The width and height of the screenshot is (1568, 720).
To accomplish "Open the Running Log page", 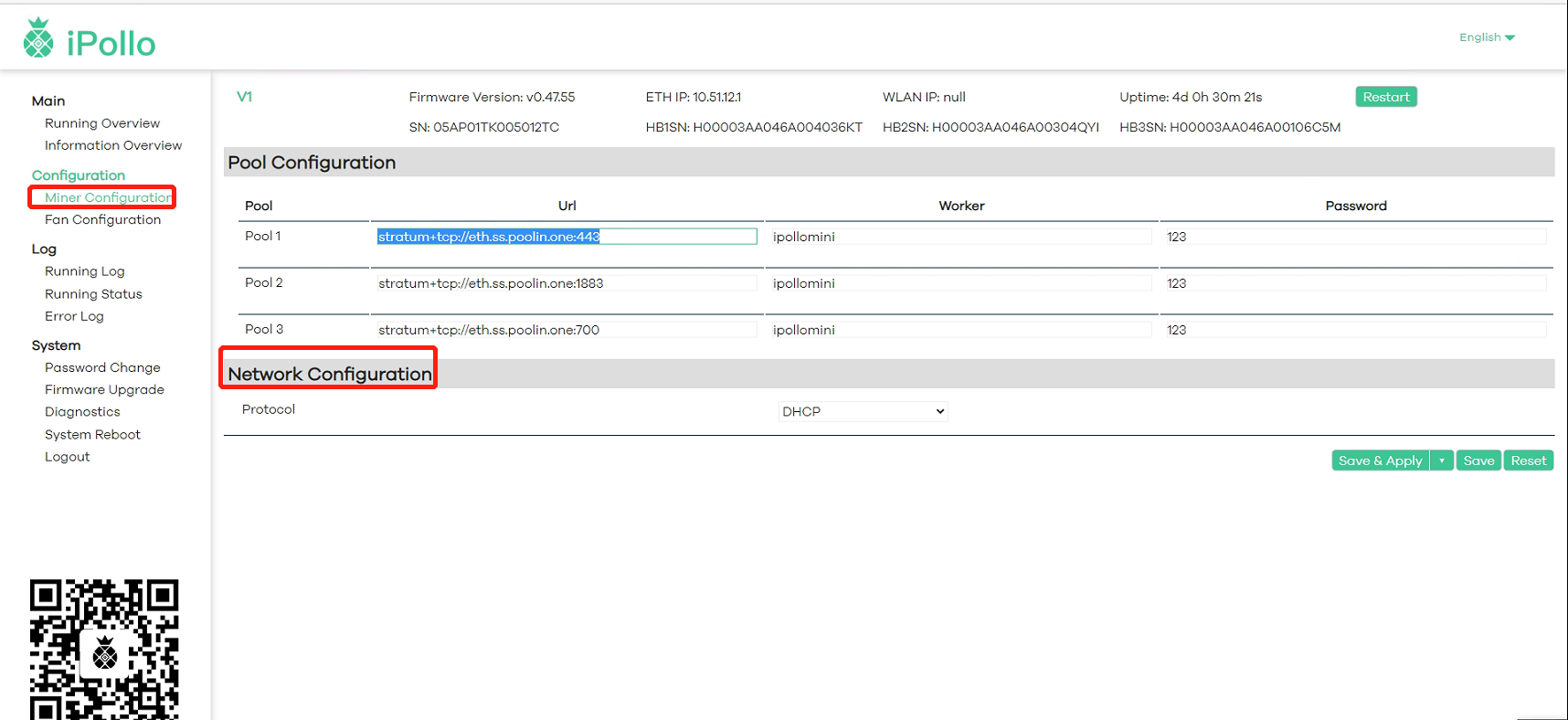I will [84, 271].
